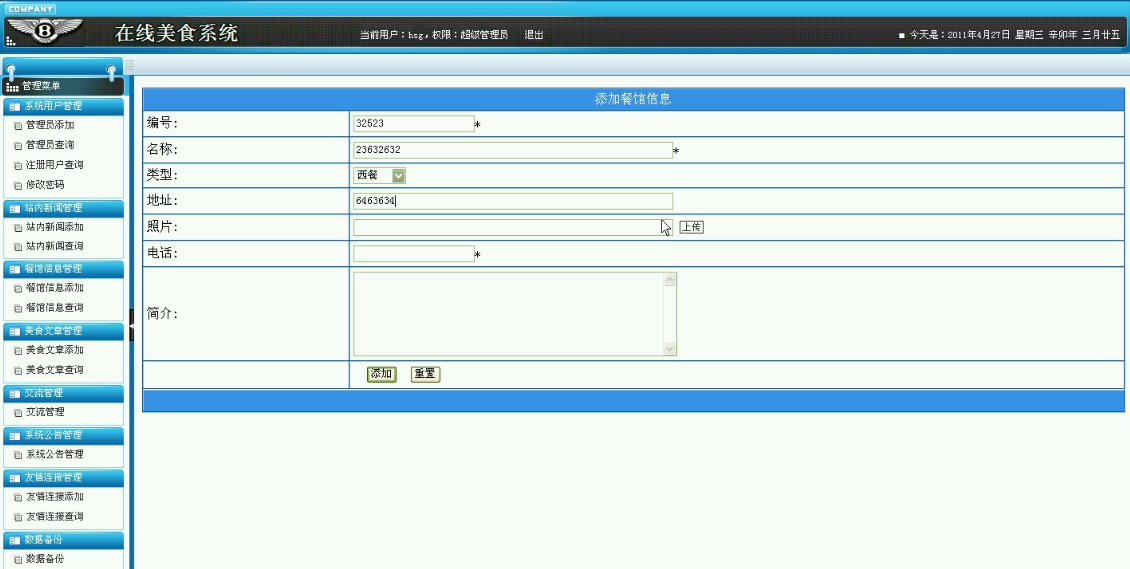Click the 照片 path input field
The image size is (1130, 569).
tap(512, 228)
